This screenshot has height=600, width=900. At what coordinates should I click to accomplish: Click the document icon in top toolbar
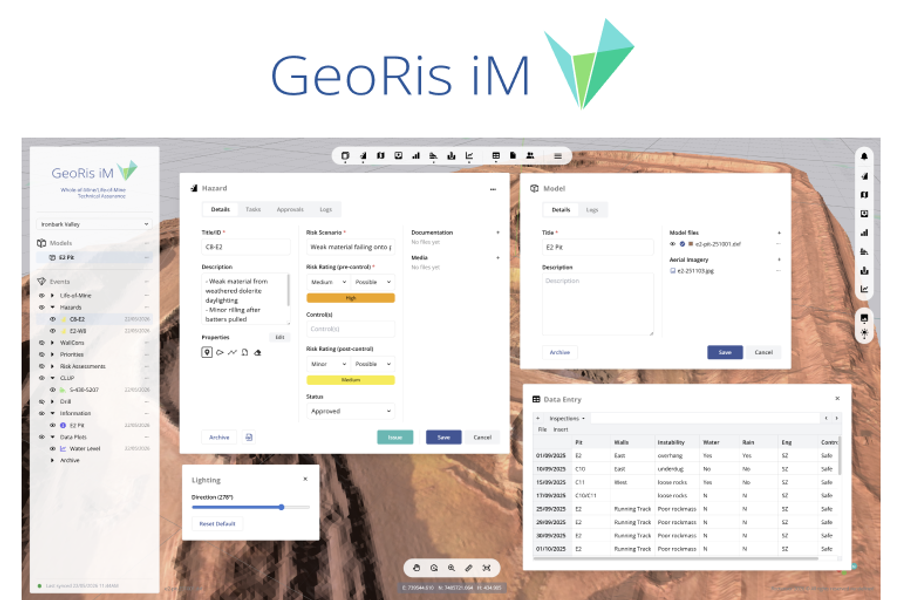513,156
